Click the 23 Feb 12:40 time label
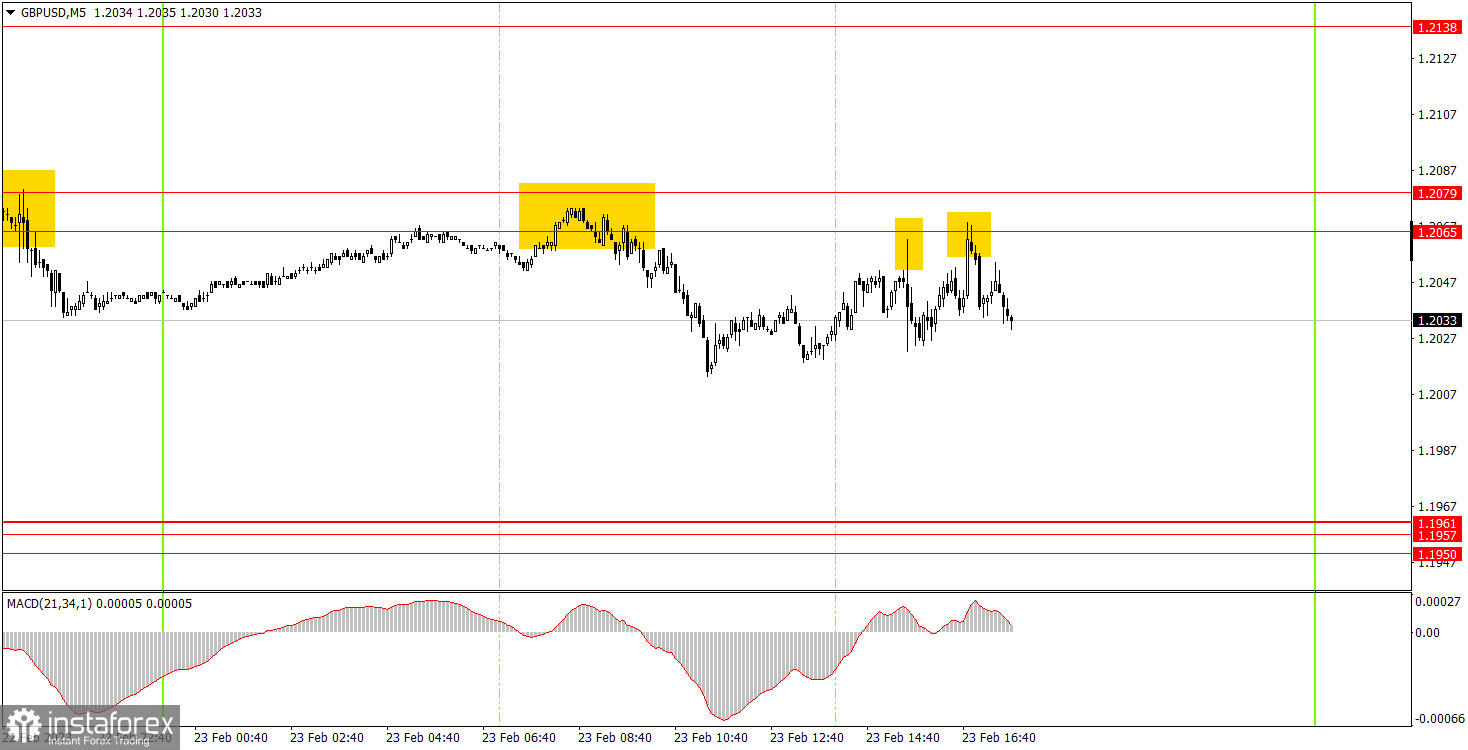Screen dimensions: 1468x750 click(x=807, y=738)
